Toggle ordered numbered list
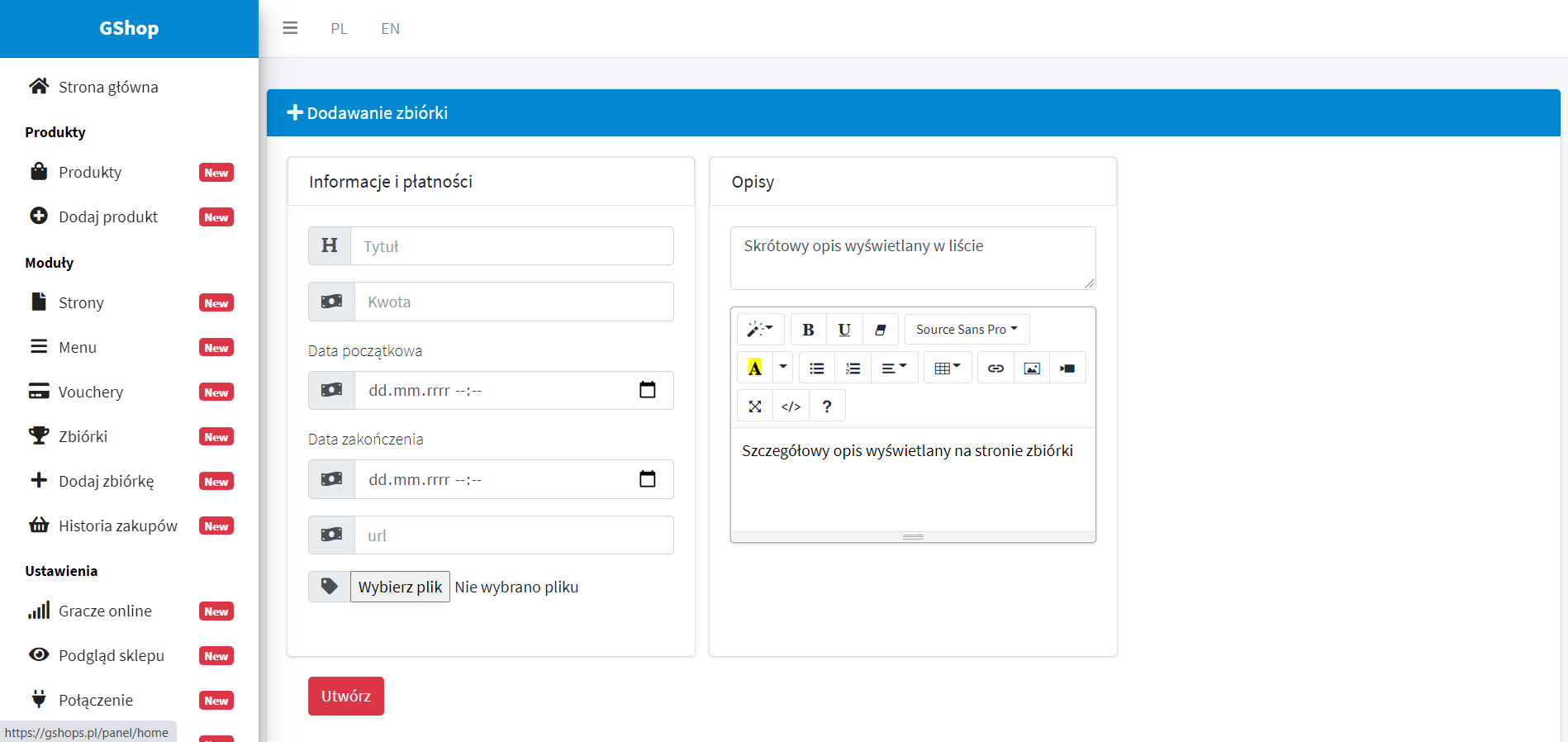Screen dimensions: 1568x742 pyautogui.click(x=853, y=369)
